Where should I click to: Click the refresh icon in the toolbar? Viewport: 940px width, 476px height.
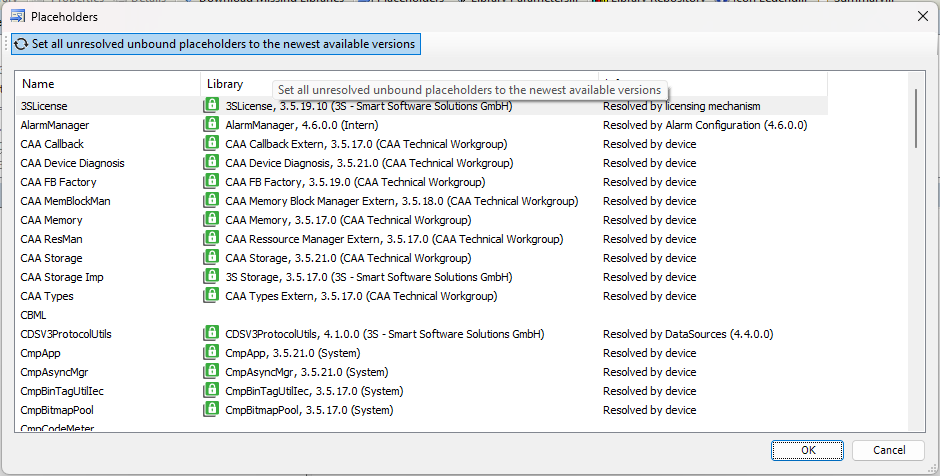21,44
